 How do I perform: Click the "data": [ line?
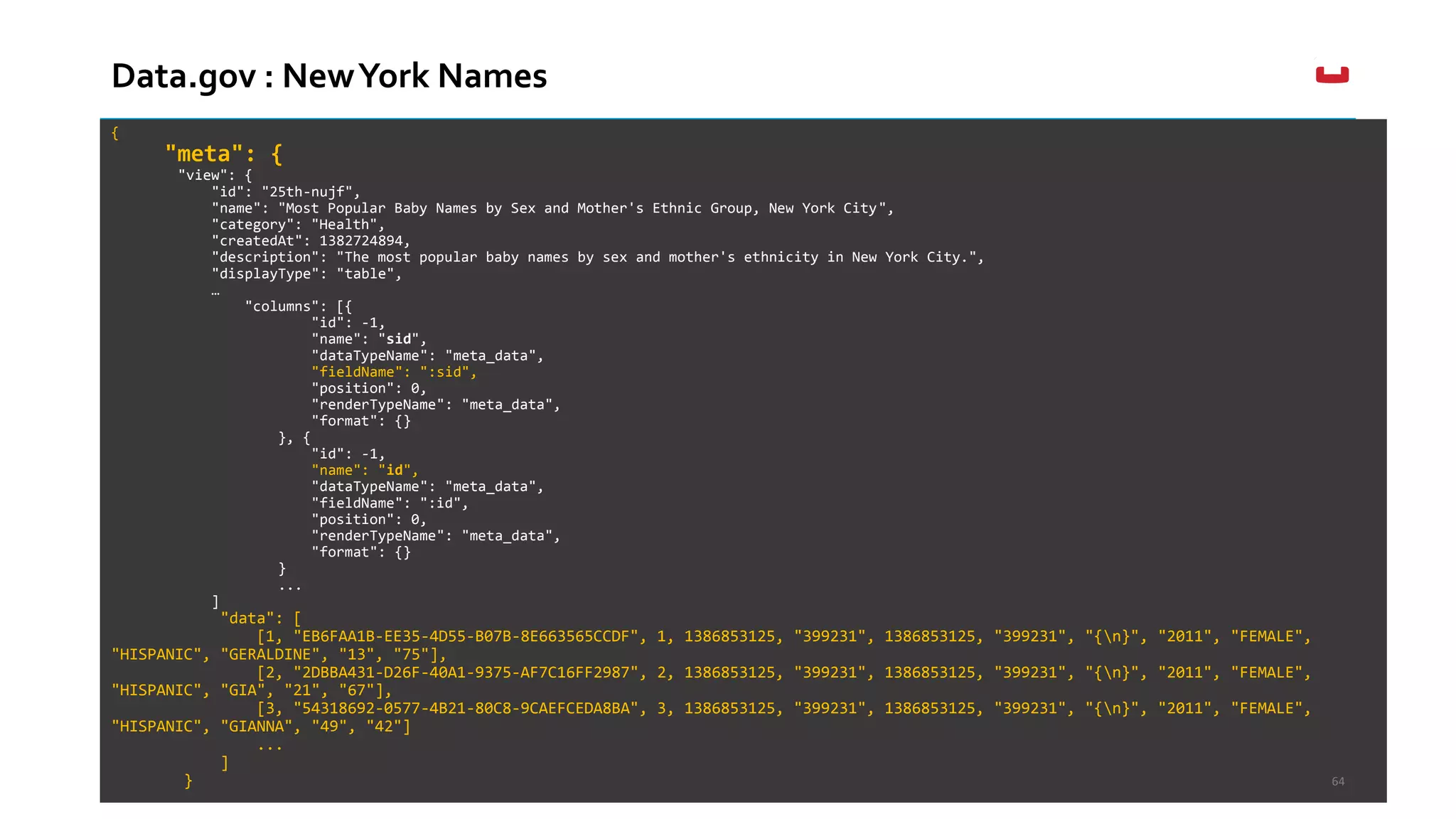[x=261, y=619]
